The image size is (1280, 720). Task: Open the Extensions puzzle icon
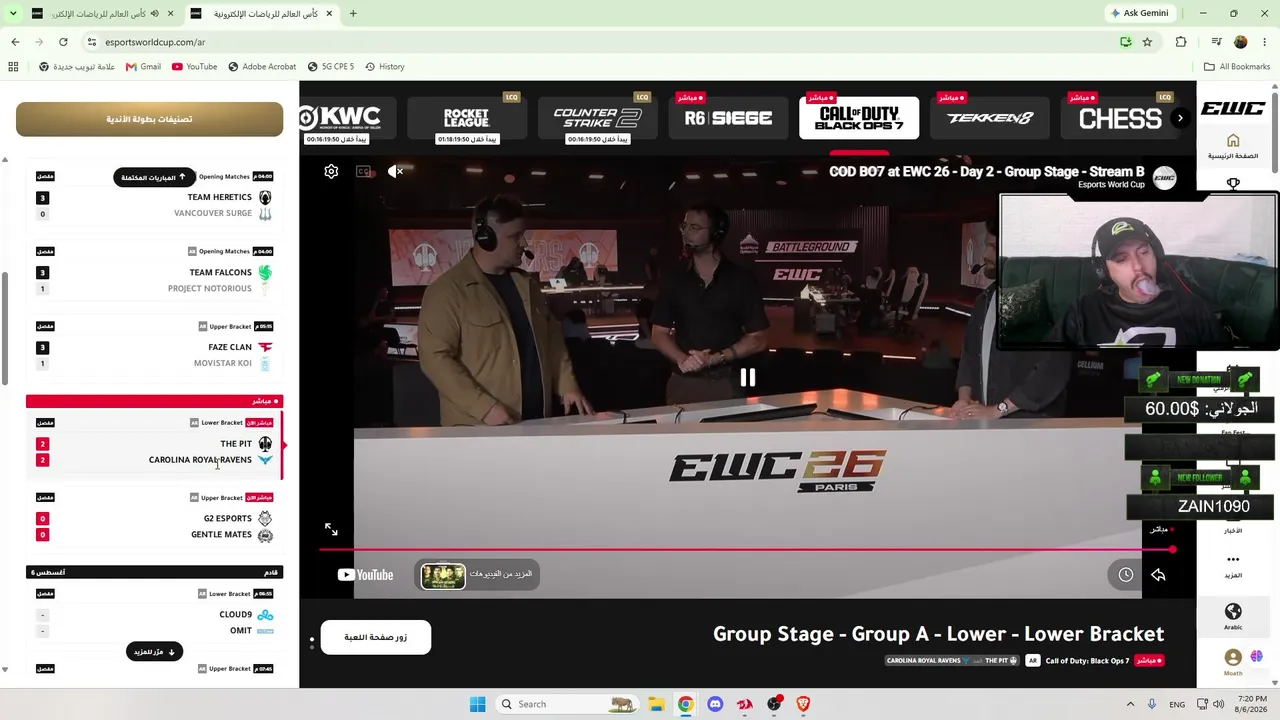point(1181,42)
